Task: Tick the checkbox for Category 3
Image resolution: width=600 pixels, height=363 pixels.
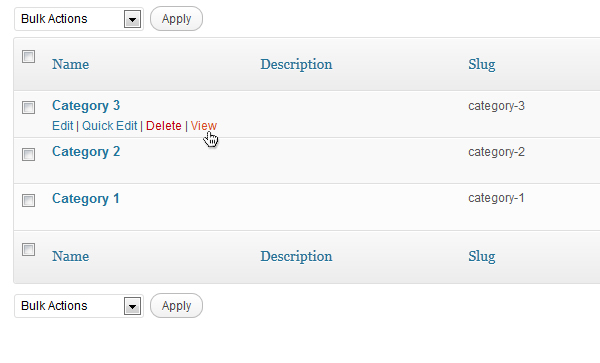Action: click(28, 107)
